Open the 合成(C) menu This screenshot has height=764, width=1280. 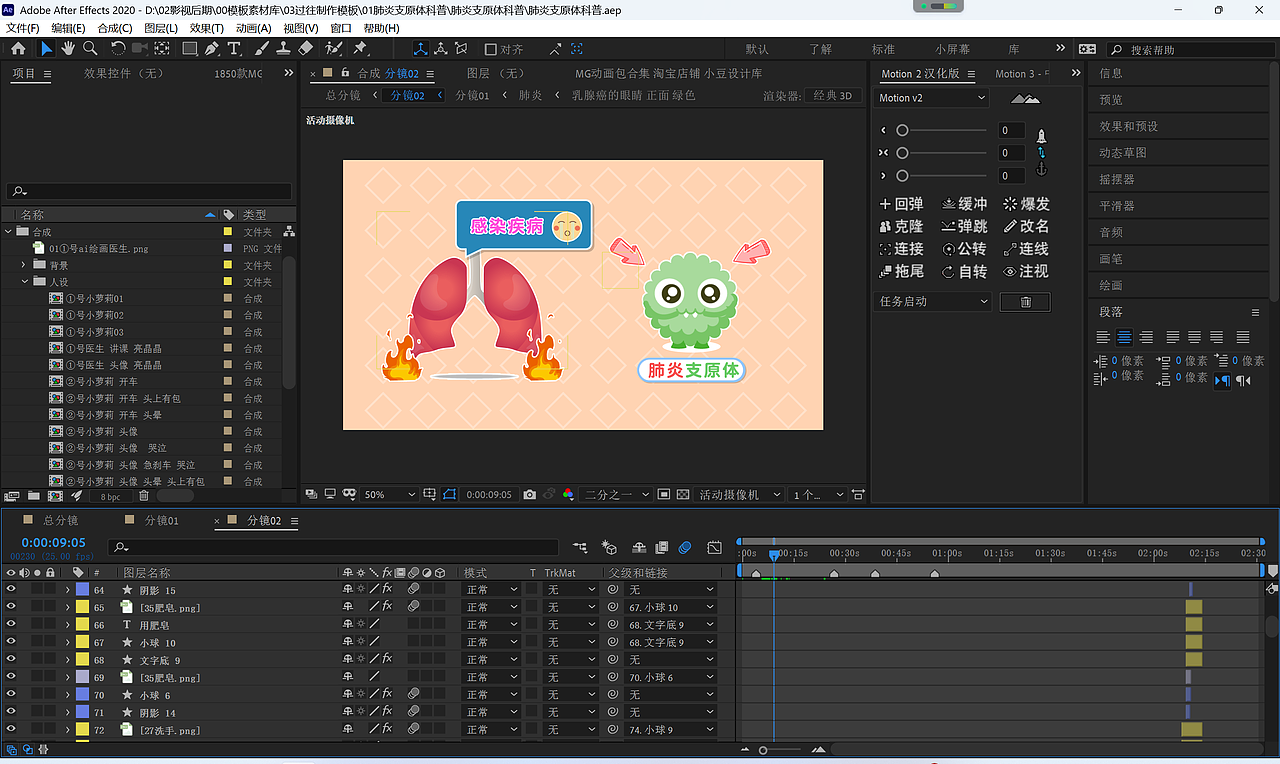pos(115,28)
